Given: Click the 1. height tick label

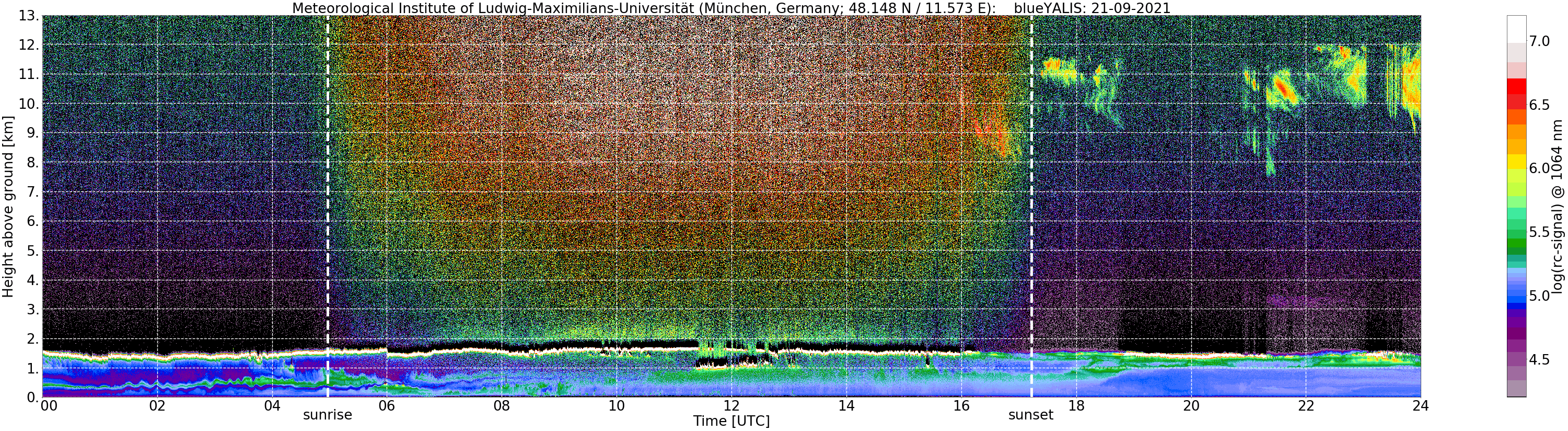Looking at the screenshot, I should click(x=33, y=368).
